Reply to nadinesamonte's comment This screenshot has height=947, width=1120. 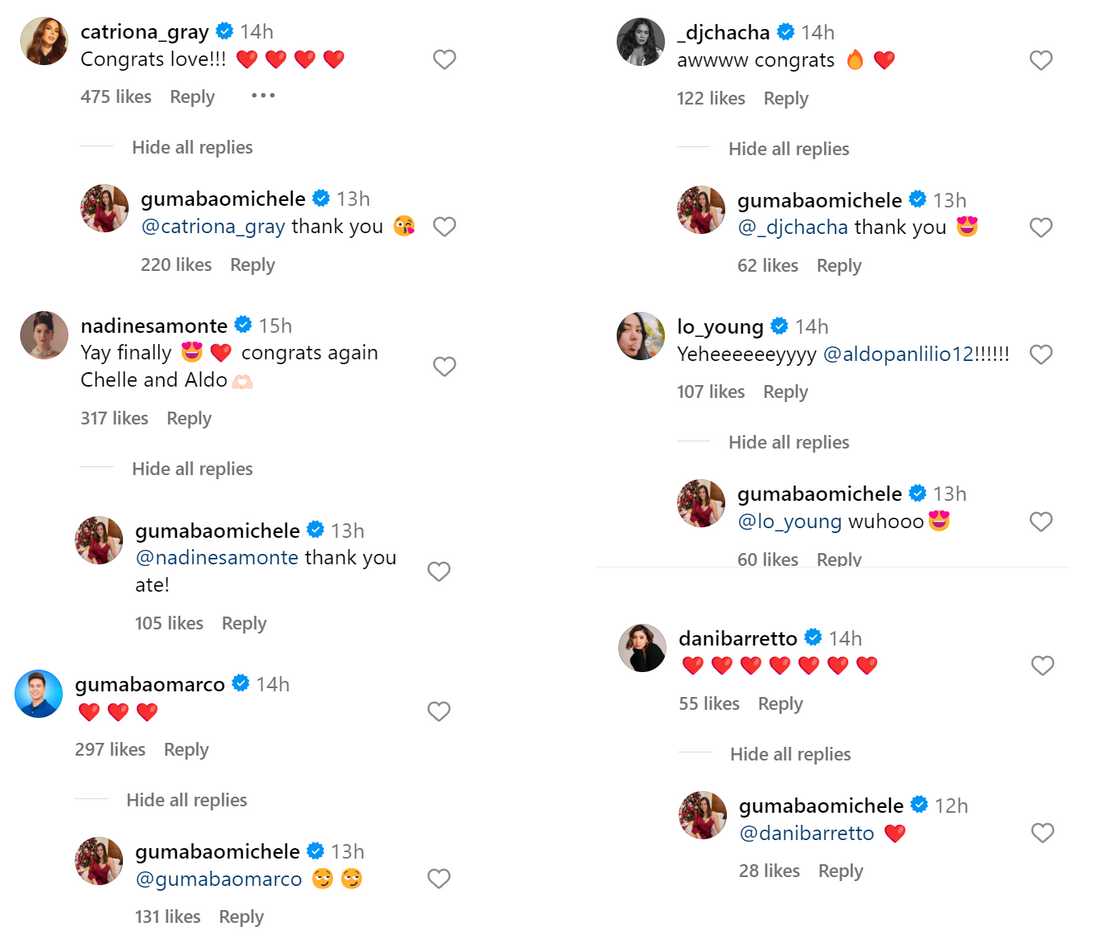pos(189,418)
